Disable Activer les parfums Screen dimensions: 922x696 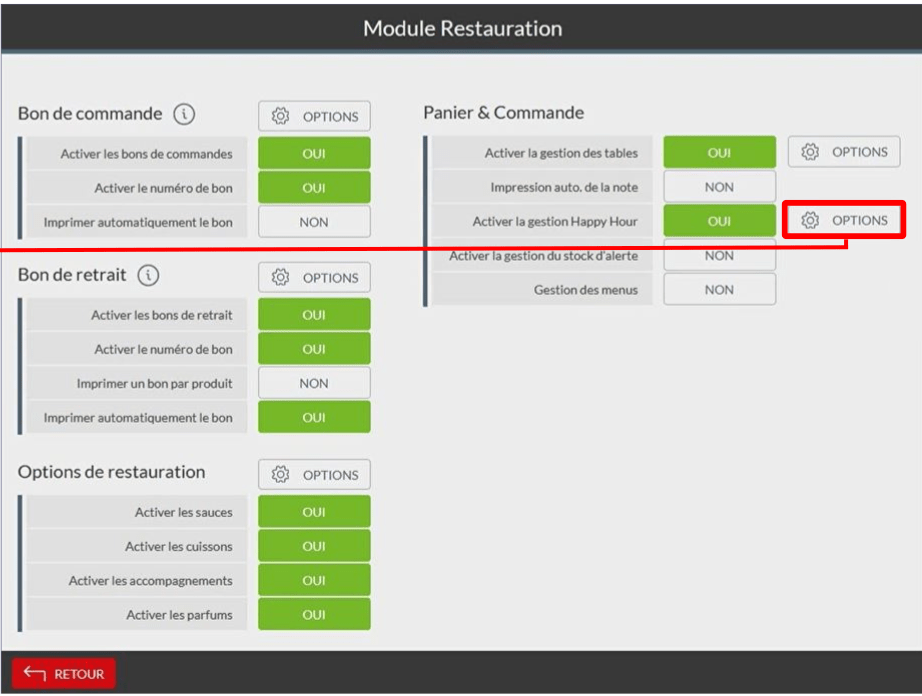pos(314,614)
